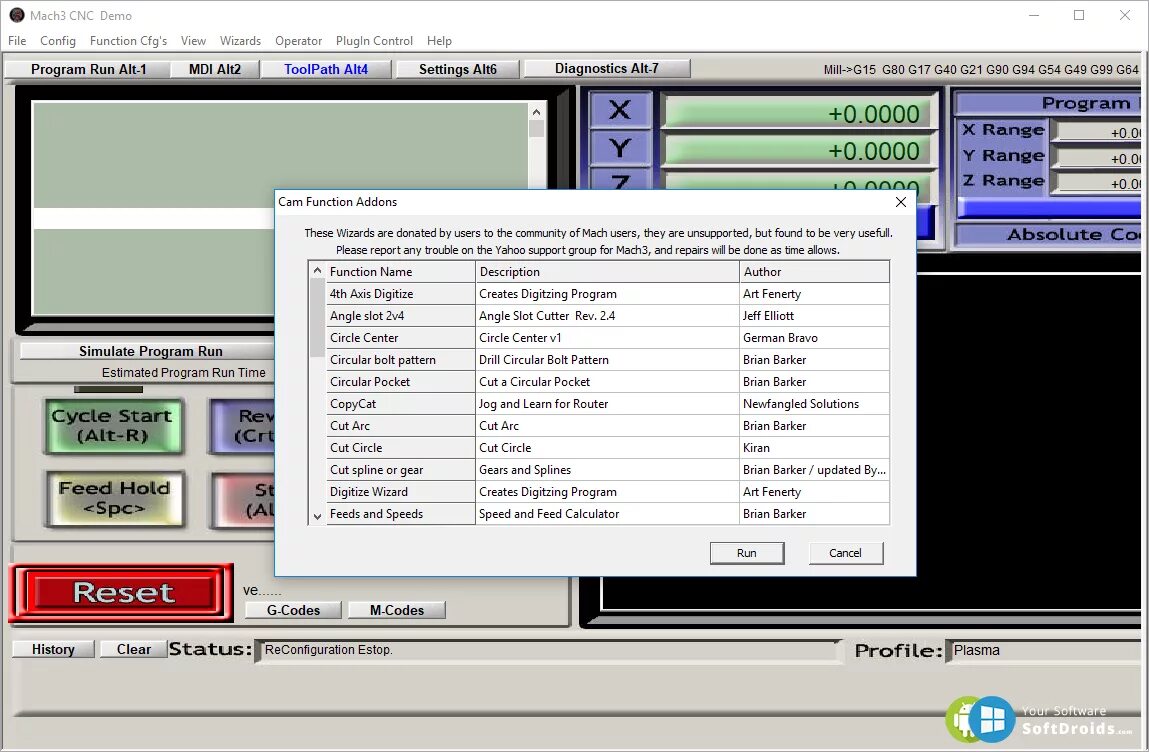The height and width of the screenshot is (752, 1149).
Task: Click the Author column header
Action: pos(815,272)
